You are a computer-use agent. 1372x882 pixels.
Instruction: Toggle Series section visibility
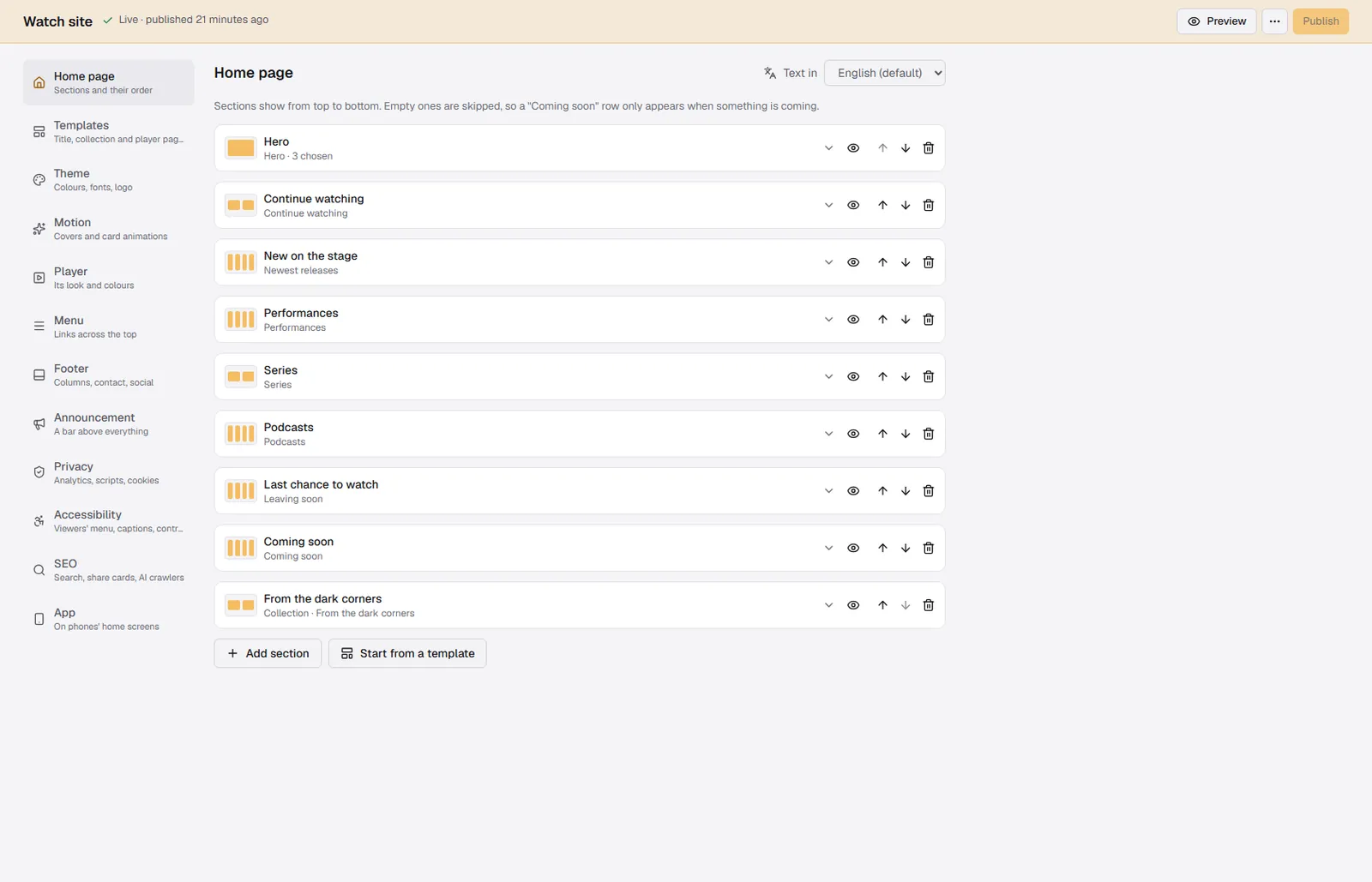853,377
